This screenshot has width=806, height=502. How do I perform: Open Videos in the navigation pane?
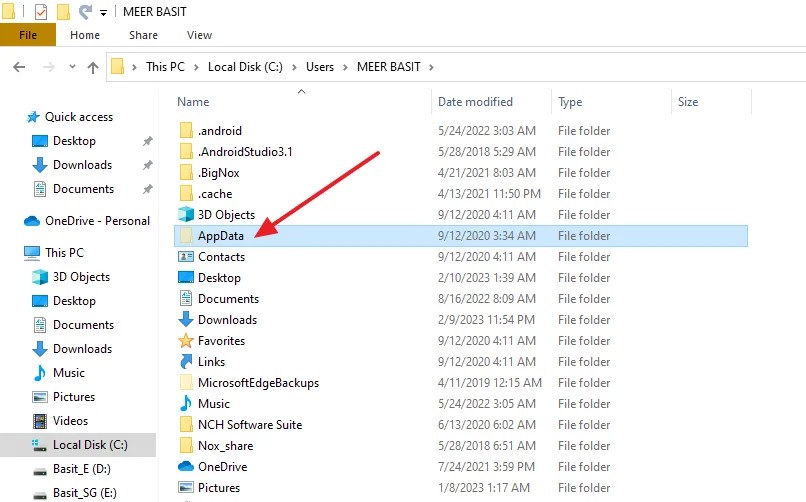(70, 421)
